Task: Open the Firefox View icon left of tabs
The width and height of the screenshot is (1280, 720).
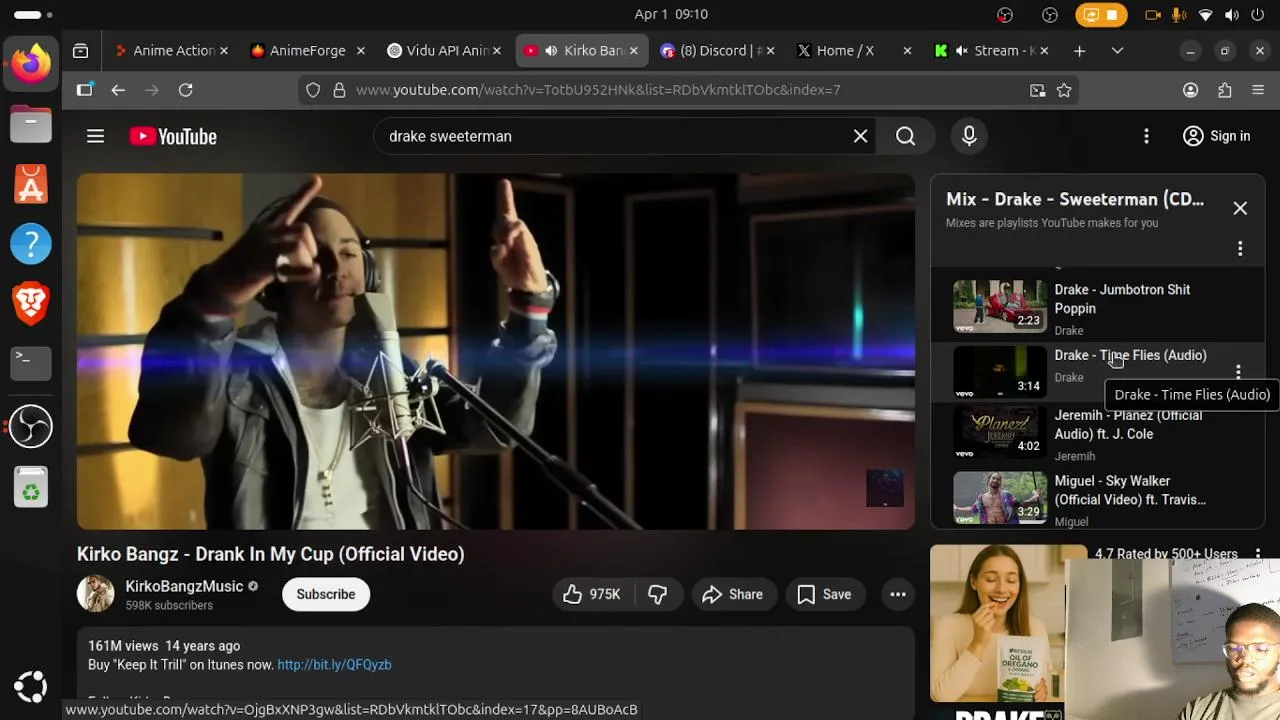Action: (x=81, y=50)
